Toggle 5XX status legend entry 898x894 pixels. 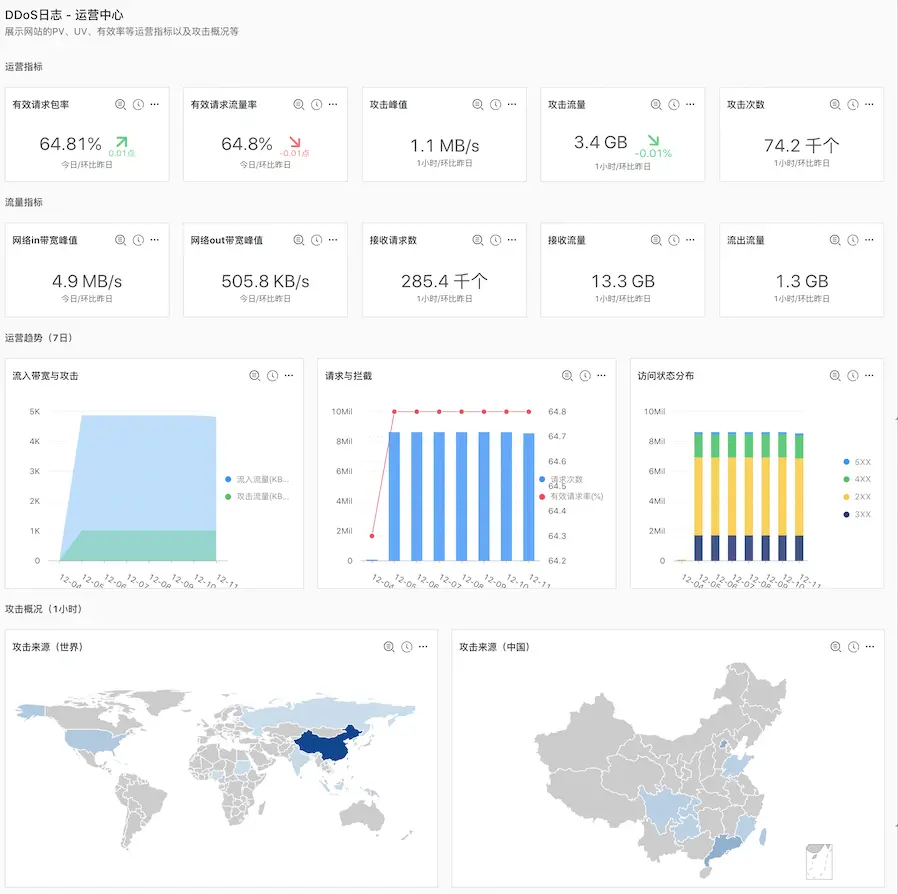[x=857, y=462]
